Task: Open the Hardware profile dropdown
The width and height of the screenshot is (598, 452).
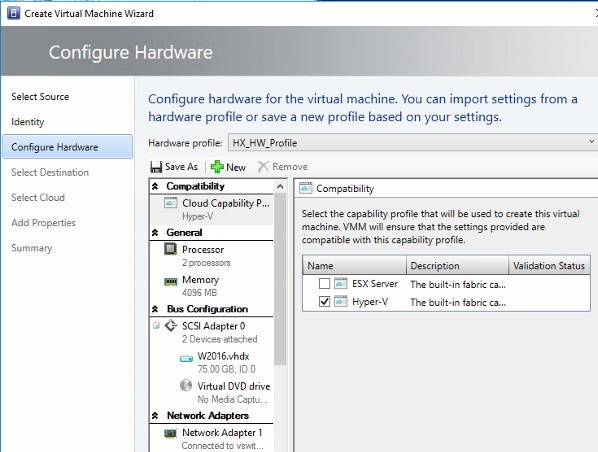Action: pyautogui.click(x=591, y=142)
